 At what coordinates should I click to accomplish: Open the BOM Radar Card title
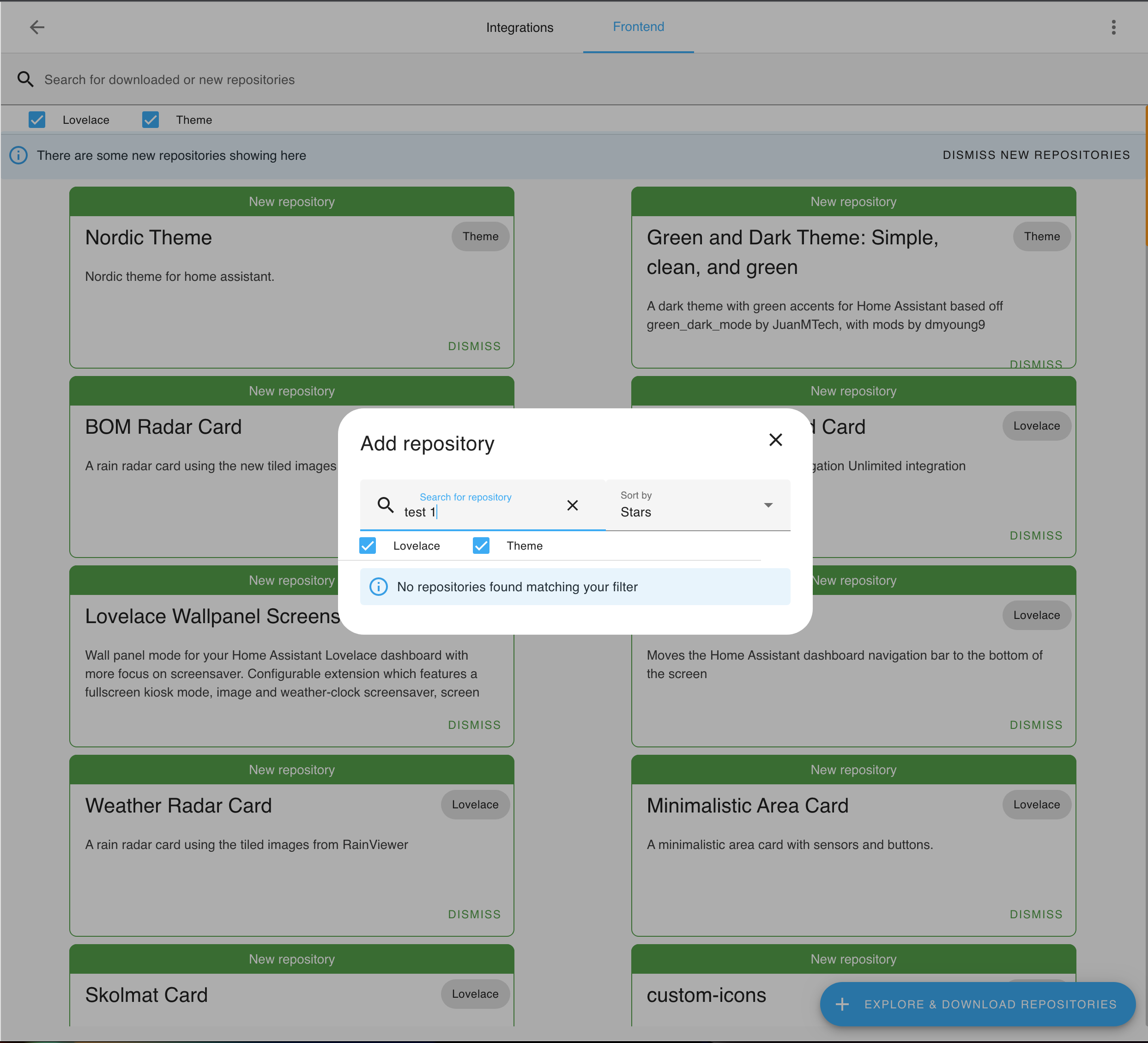(x=163, y=427)
